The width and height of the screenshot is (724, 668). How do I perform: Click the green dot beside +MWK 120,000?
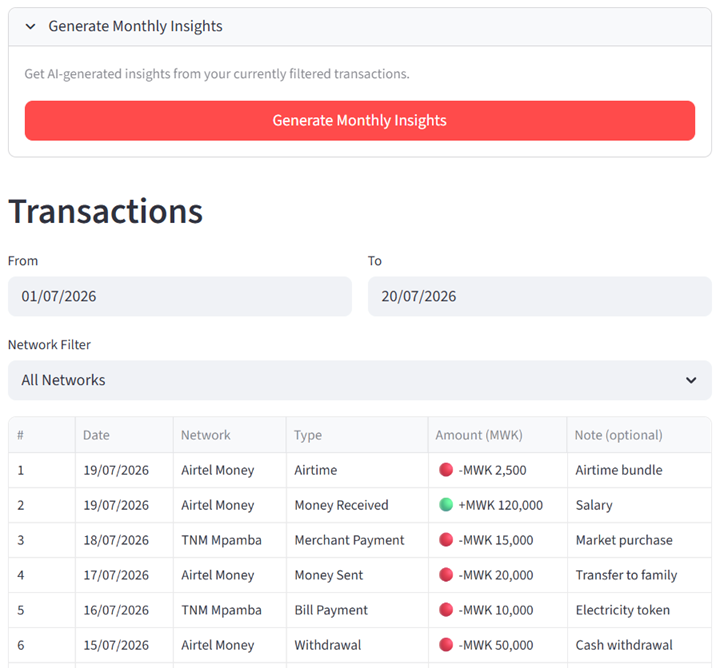pos(446,505)
